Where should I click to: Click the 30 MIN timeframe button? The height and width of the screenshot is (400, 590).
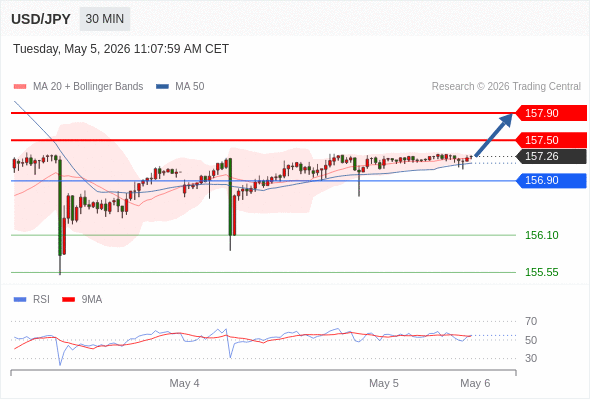point(105,19)
